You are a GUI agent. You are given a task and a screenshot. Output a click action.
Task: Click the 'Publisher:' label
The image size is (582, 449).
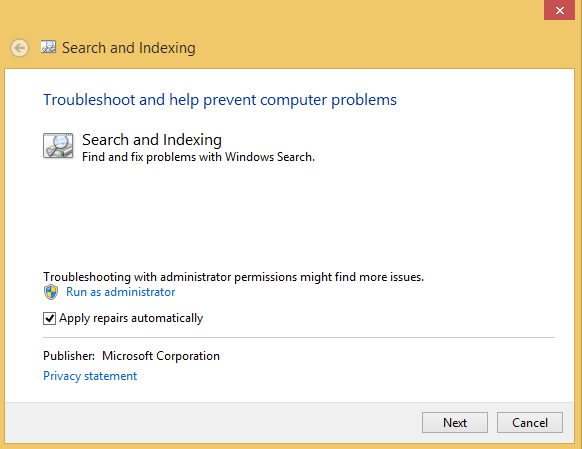coord(69,356)
